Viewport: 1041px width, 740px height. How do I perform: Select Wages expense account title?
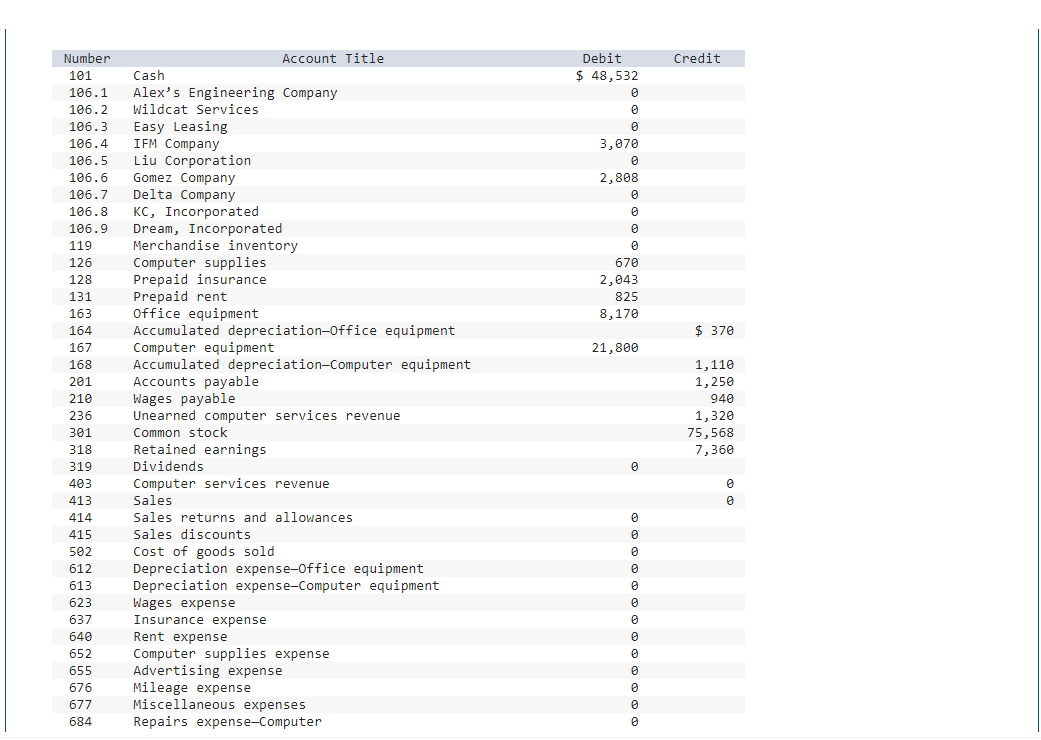coord(184,603)
